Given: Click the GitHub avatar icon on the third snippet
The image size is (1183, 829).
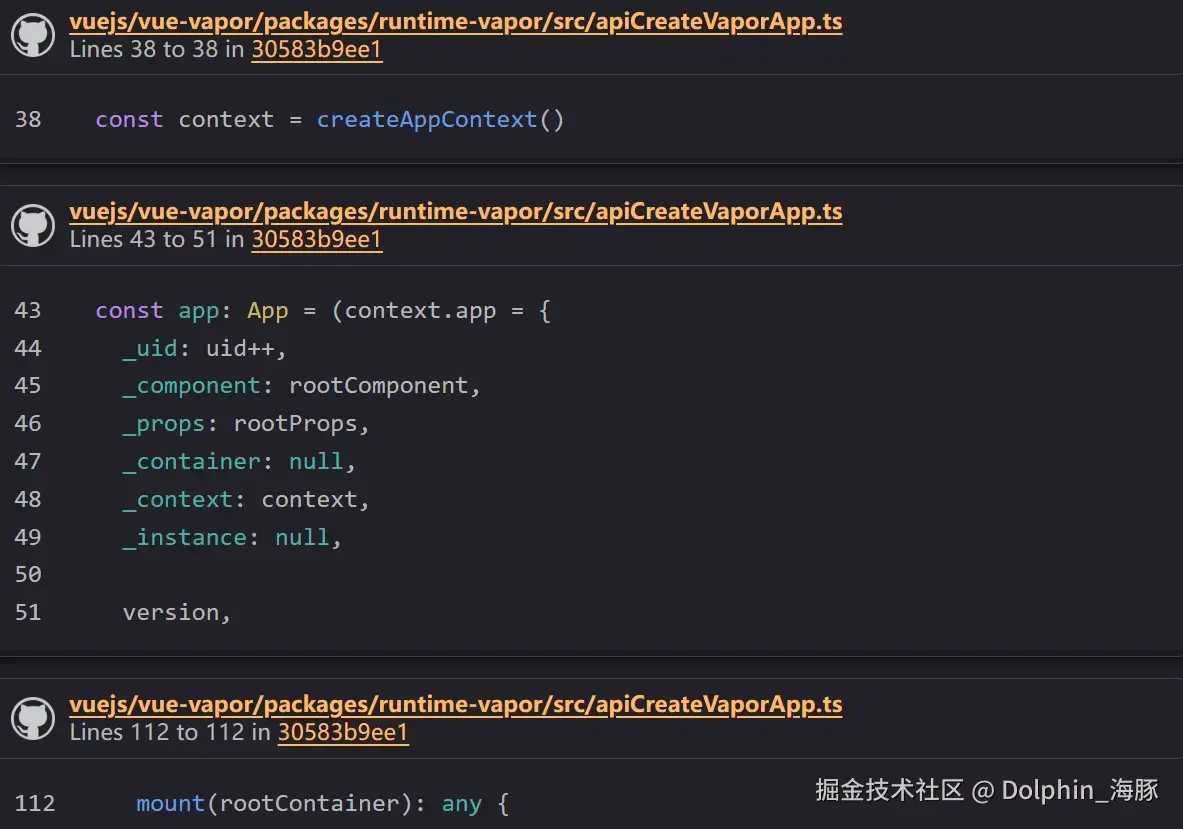Looking at the screenshot, I should (33, 718).
